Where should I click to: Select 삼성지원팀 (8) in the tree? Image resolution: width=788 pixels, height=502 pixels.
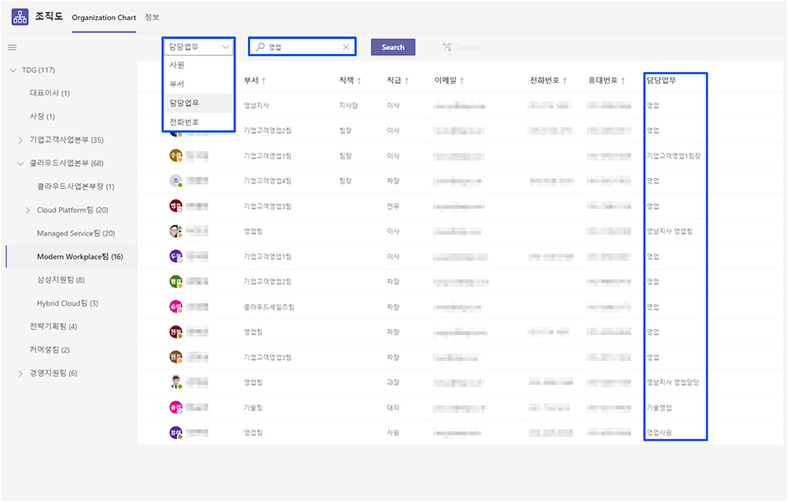[x=61, y=280]
